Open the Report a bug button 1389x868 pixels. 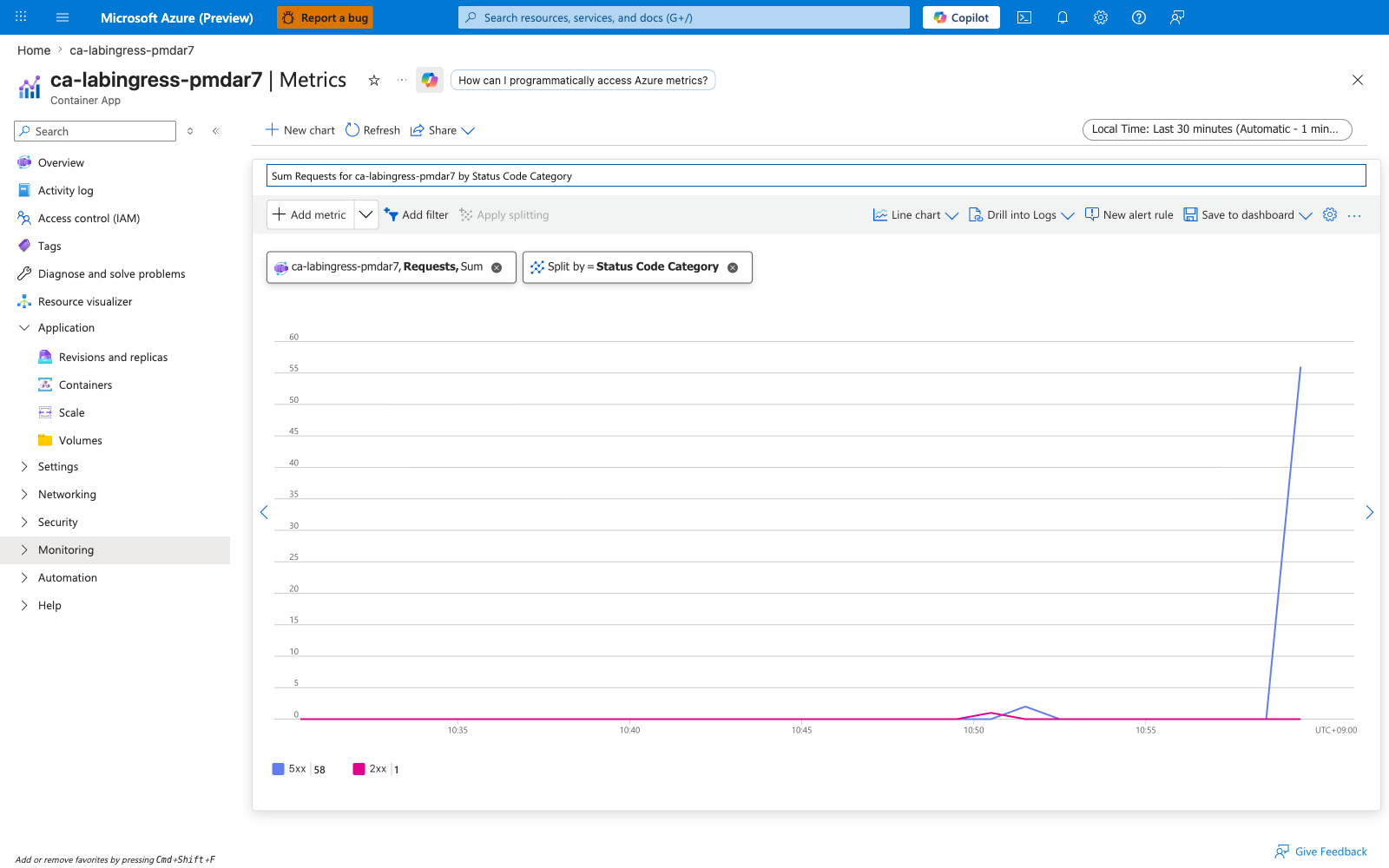click(325, 17)
